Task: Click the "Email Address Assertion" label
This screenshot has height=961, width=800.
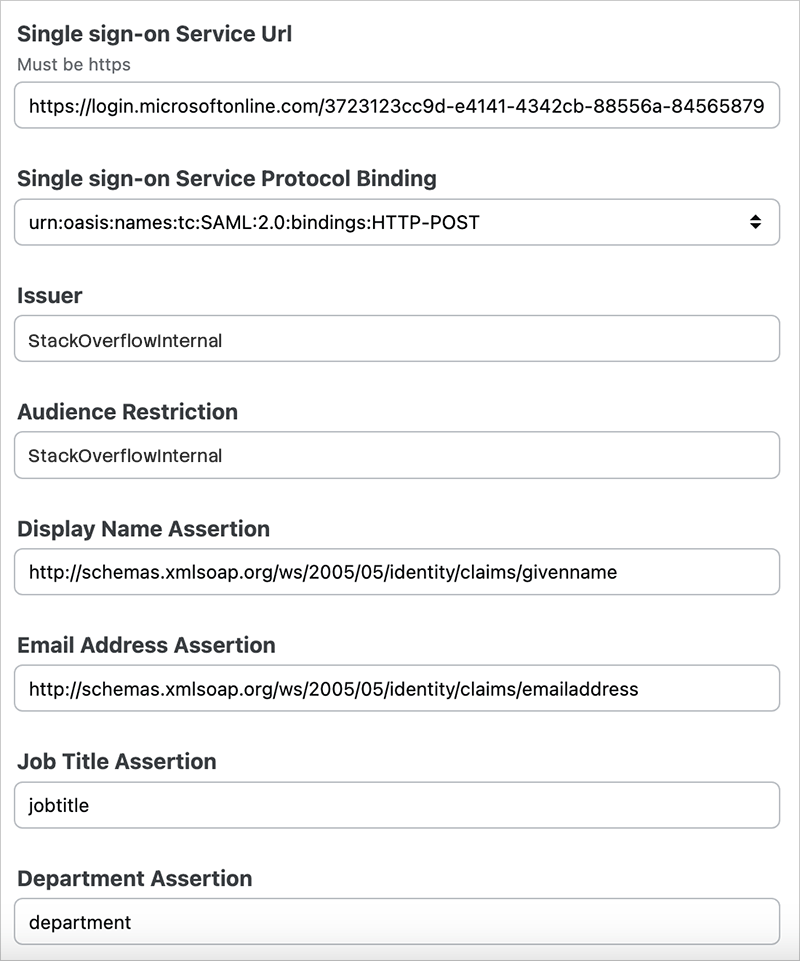Action: [146, 645]
